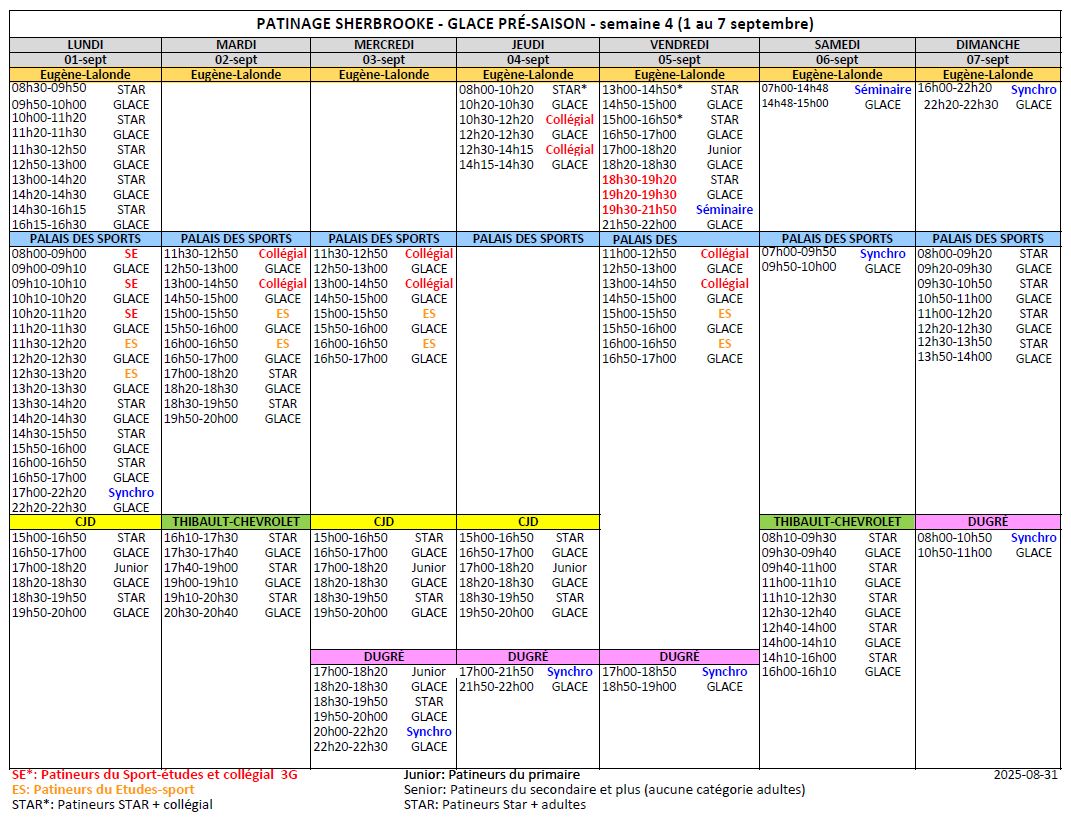Click the SAMEDI column header
The image size is (1071, 817).
pyautogui.click(x=837, y=44)
